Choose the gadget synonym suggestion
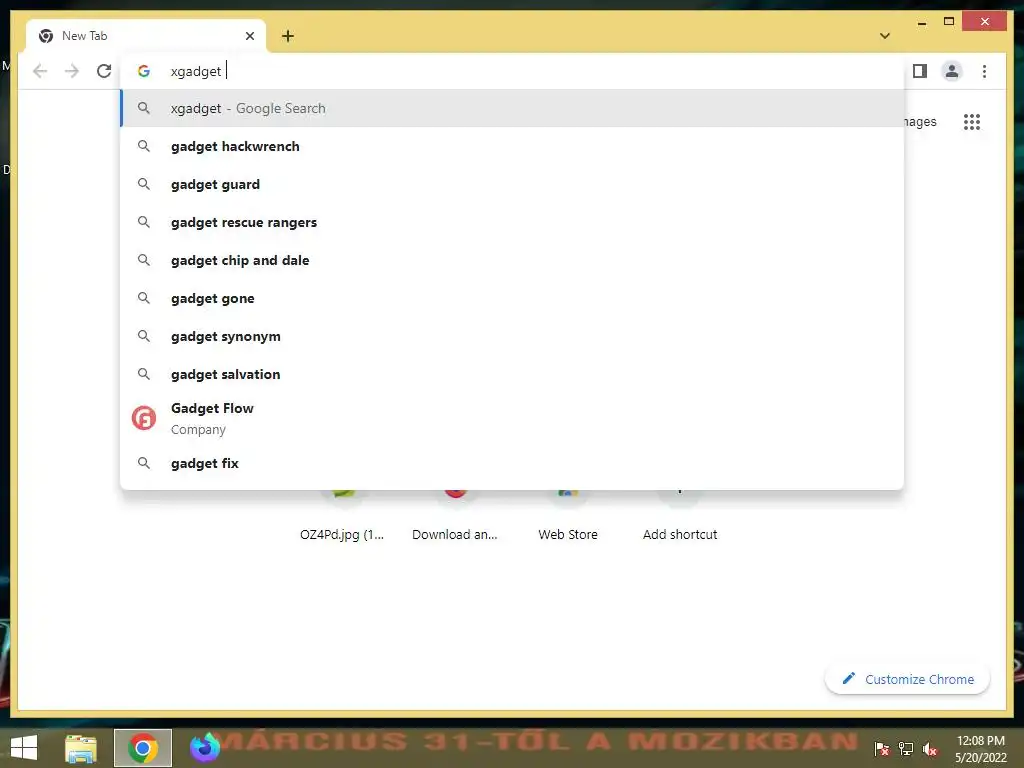The width and height of the screenshot is (1024, 768). coord(512,336)
